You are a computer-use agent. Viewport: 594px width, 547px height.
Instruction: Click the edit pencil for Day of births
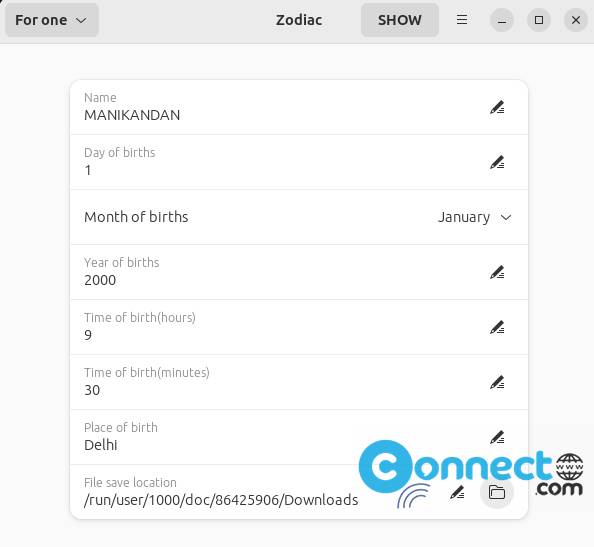(x=497, y=163)
